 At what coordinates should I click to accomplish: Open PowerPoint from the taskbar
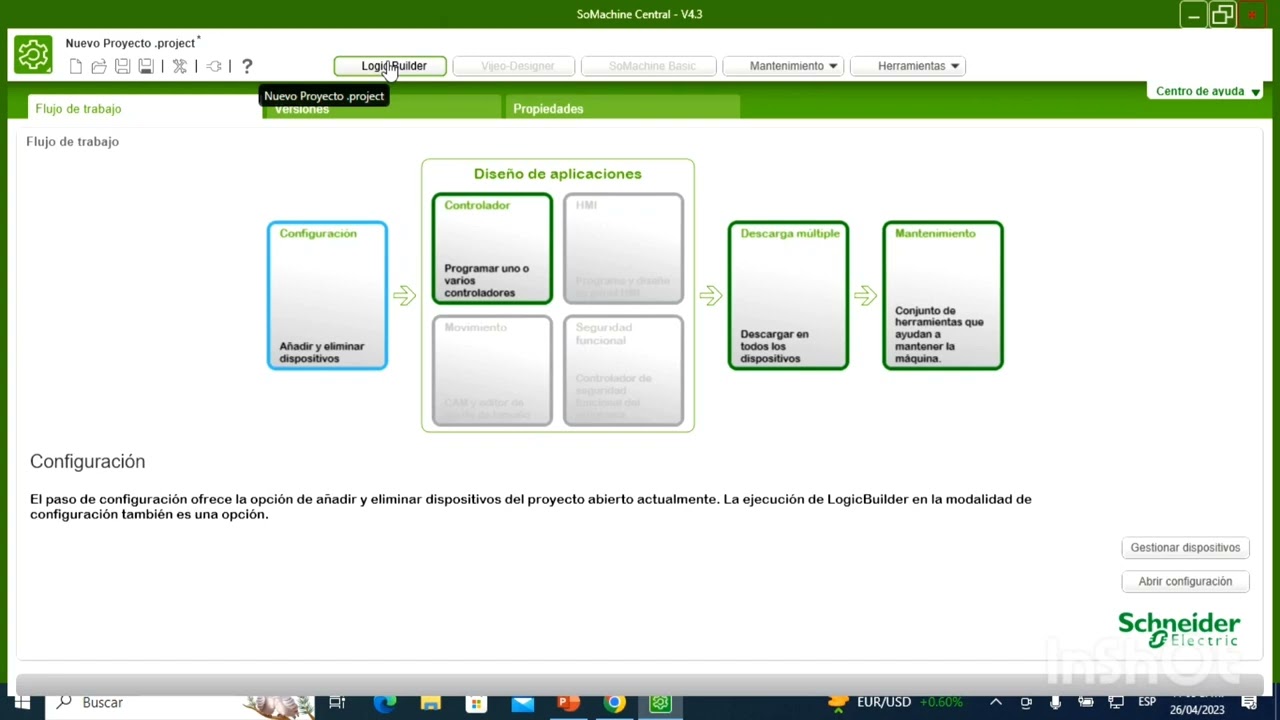(x=569, y=703)
